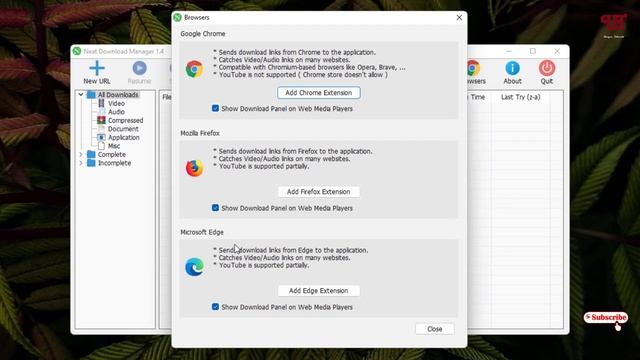Click the Browsers dialog title icon
This screenshot has height=360, width=640.
point(177,17)
